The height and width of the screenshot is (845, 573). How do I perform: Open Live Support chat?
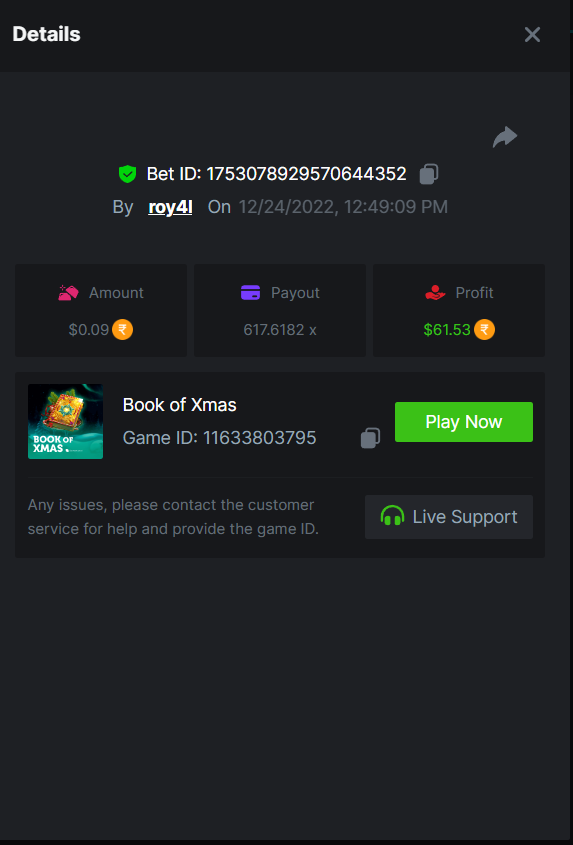[449, 517]
